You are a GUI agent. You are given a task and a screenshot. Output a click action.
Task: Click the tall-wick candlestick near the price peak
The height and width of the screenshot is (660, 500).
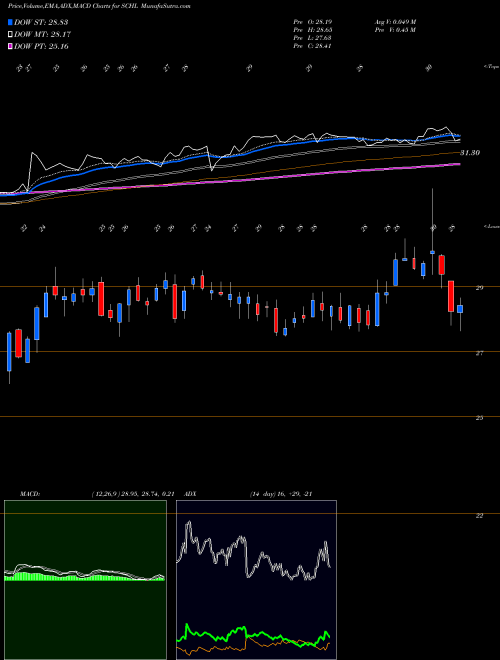(432, 252)
